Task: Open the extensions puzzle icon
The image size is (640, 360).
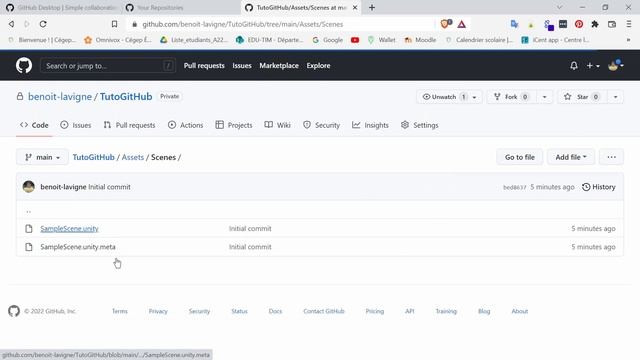Action: [x=595, y=24]
